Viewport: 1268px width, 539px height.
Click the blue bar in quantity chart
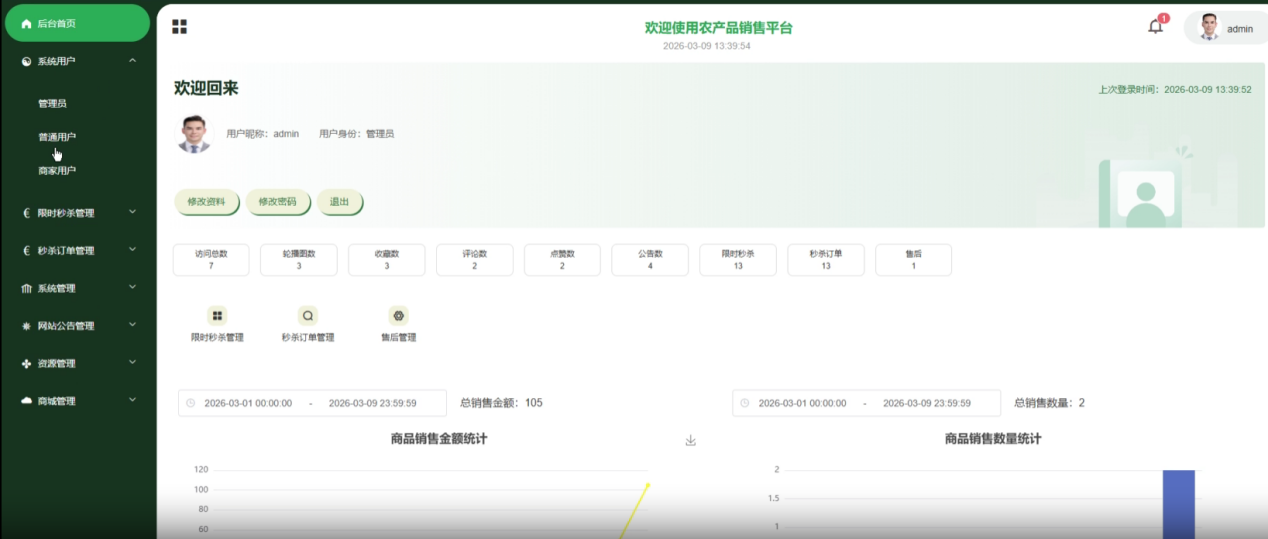tap(1178, 504)
